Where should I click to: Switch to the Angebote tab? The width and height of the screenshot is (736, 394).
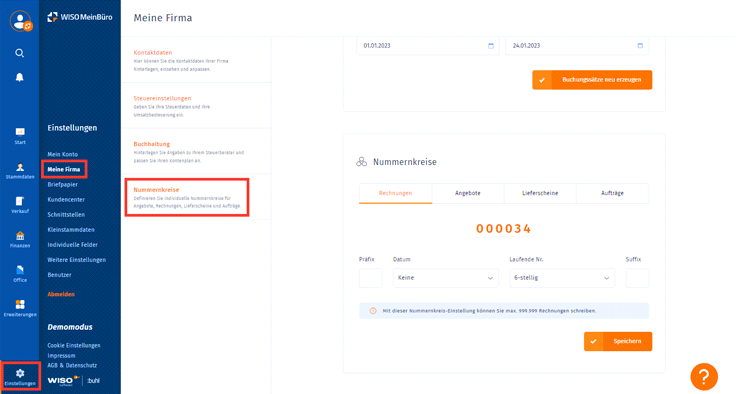tap(468, 193)
